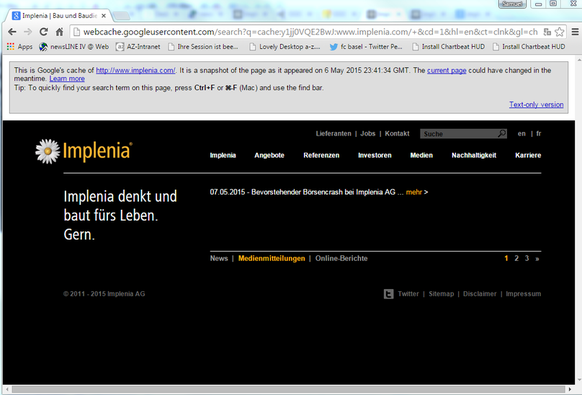Click the horizontal scrollbar track
Viewport: 582px width, 395px height.
coord(288,390)
